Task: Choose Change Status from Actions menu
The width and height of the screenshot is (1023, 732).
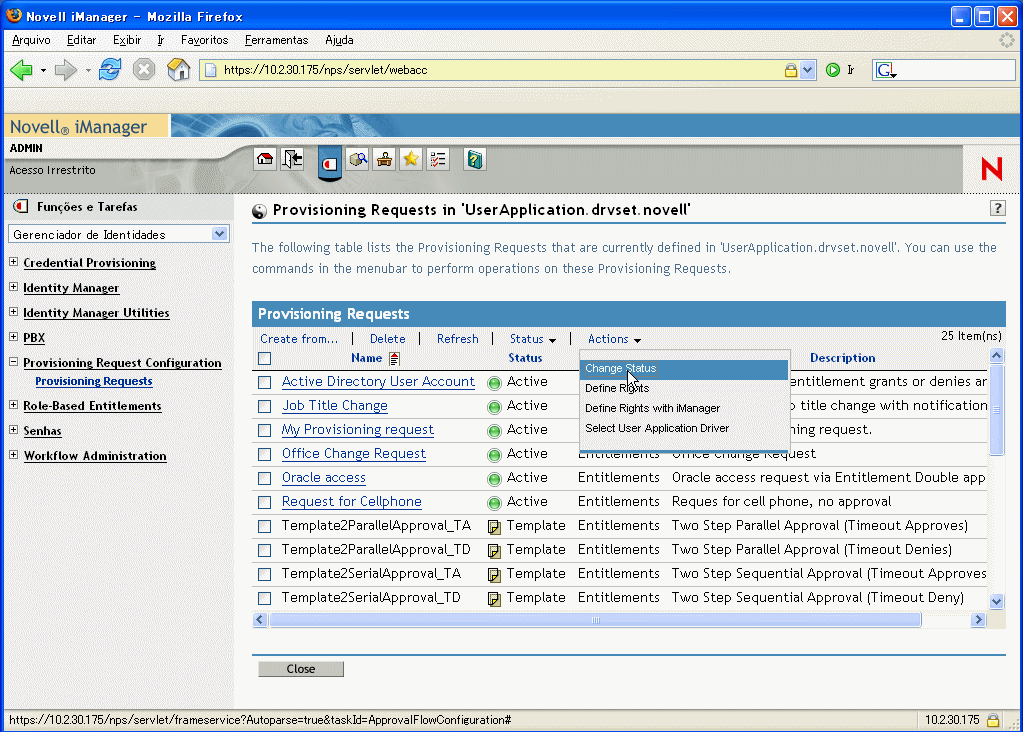Action: click(621, 368)
